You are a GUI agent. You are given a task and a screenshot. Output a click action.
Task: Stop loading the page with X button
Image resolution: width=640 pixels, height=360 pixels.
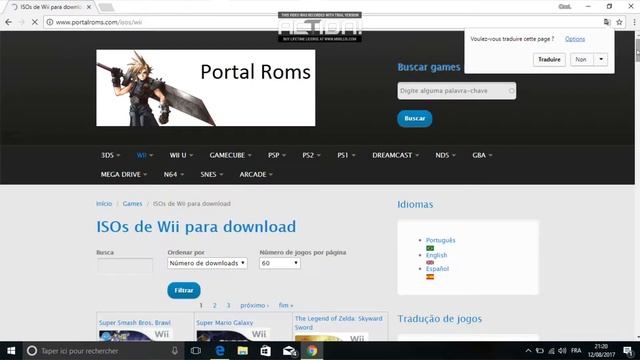(35, 22)
